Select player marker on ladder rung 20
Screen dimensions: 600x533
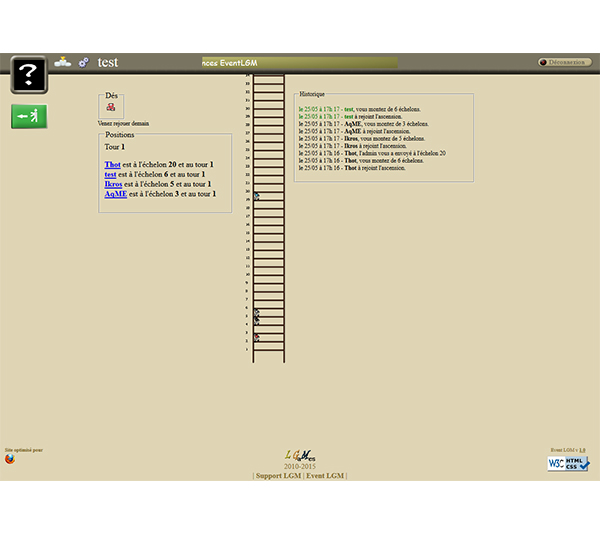click(x=256, y=196)
